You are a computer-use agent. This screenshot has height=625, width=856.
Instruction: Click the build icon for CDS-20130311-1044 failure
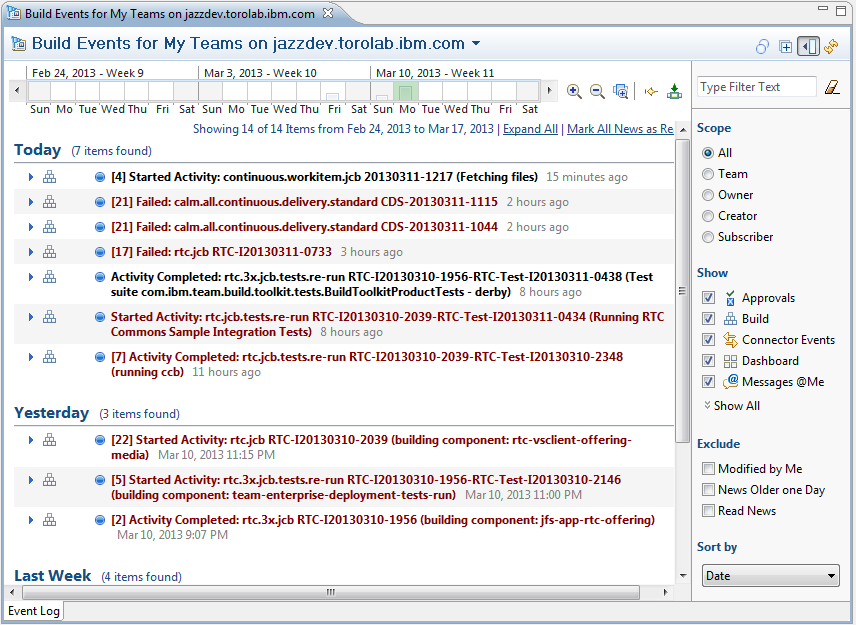pos(50,227)
